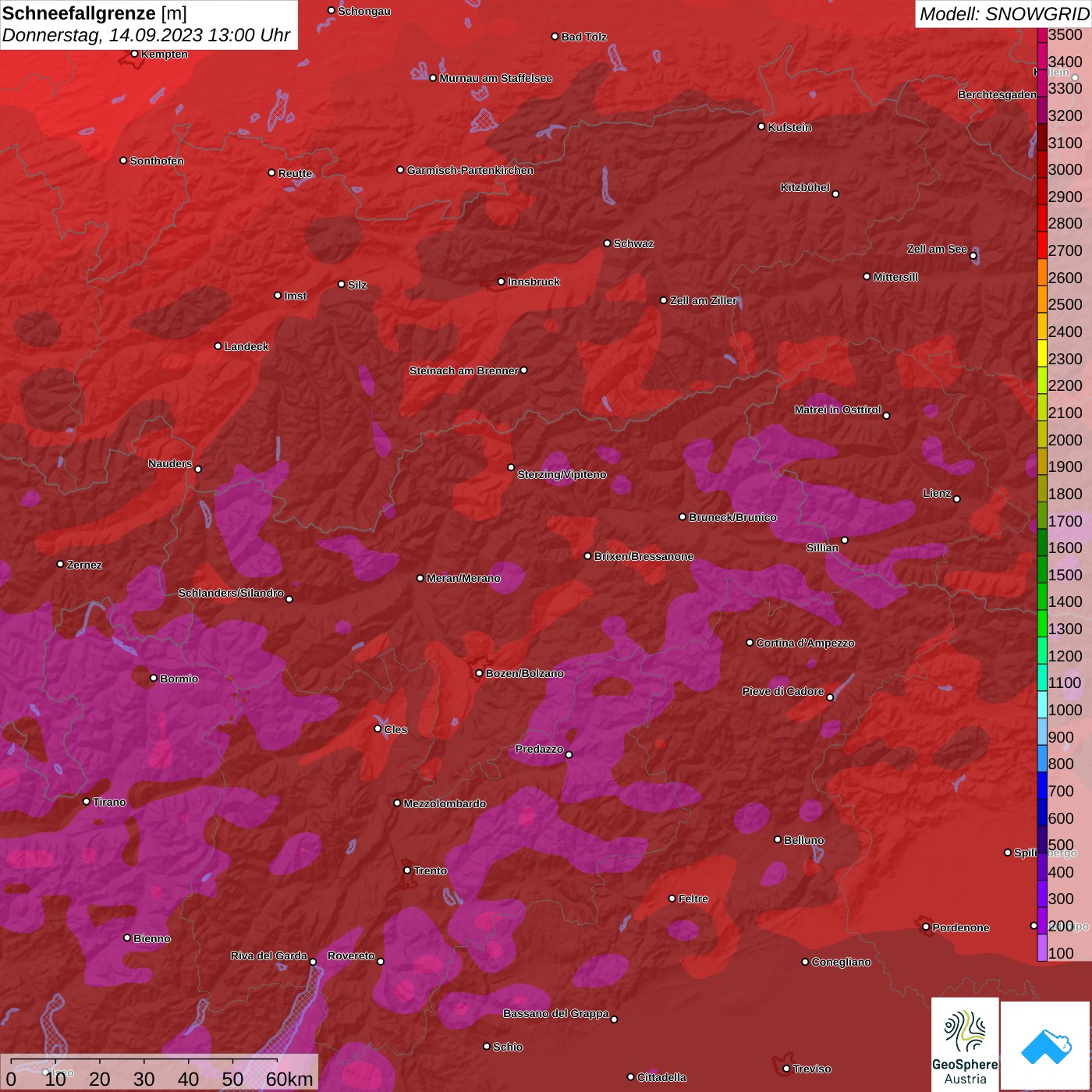Viewport: 1092px width, 1092px height.
Task: Select the Bad Tölz label
Action: tap(583, 37)
